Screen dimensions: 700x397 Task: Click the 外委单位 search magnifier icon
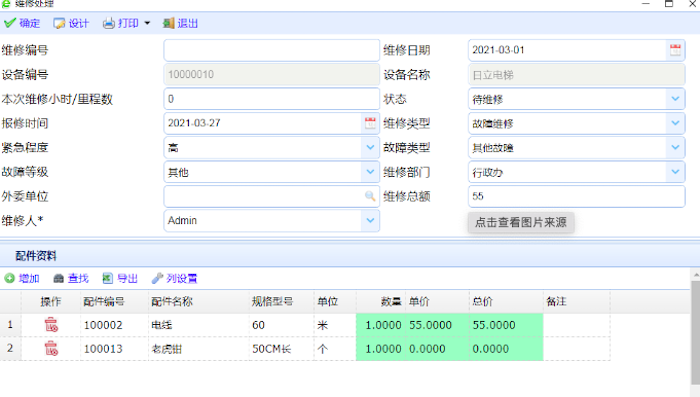point(370,196)
